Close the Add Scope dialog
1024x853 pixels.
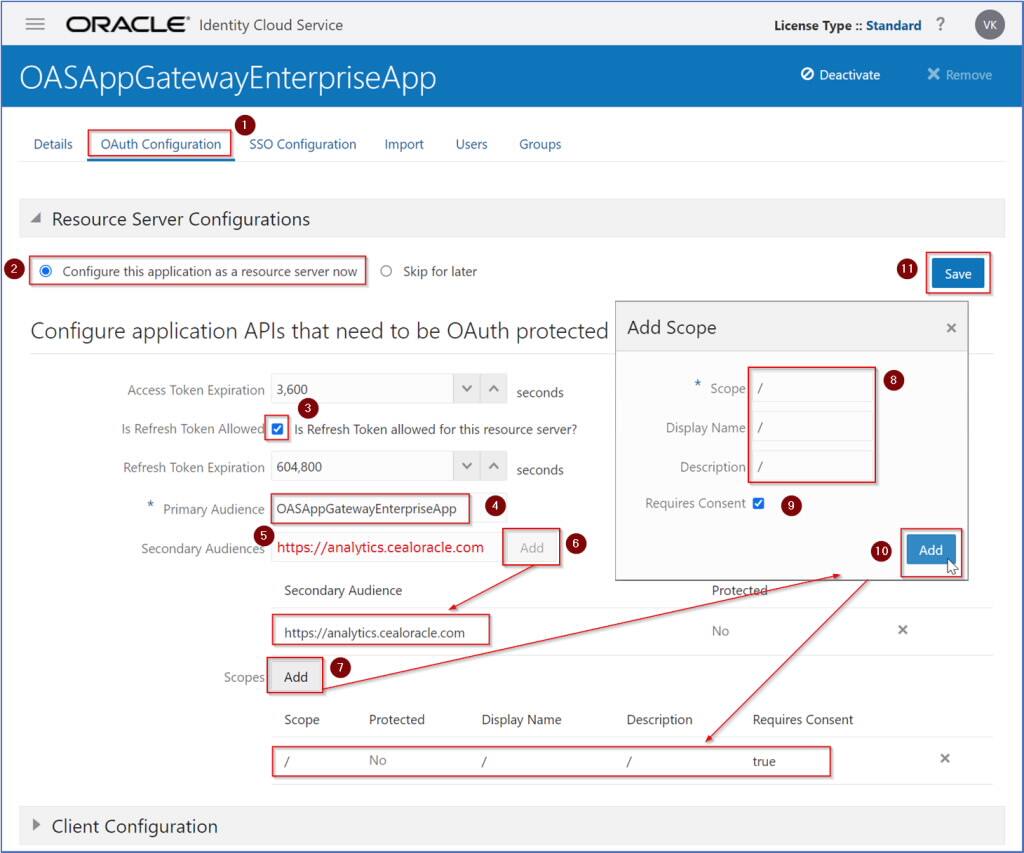pyautogui.click(x=951, y=327)
